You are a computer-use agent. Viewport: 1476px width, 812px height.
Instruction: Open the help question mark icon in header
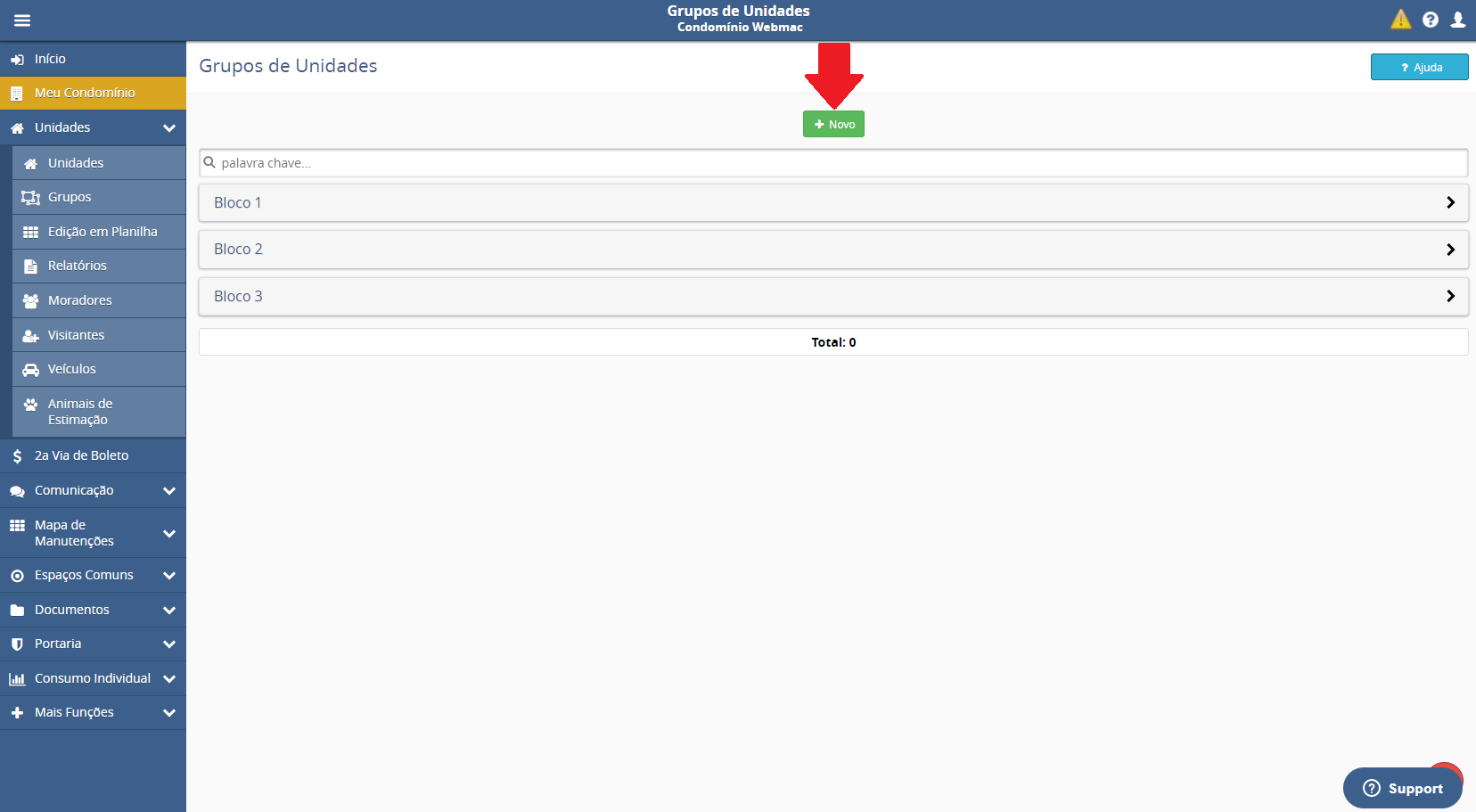[1431, 20]
